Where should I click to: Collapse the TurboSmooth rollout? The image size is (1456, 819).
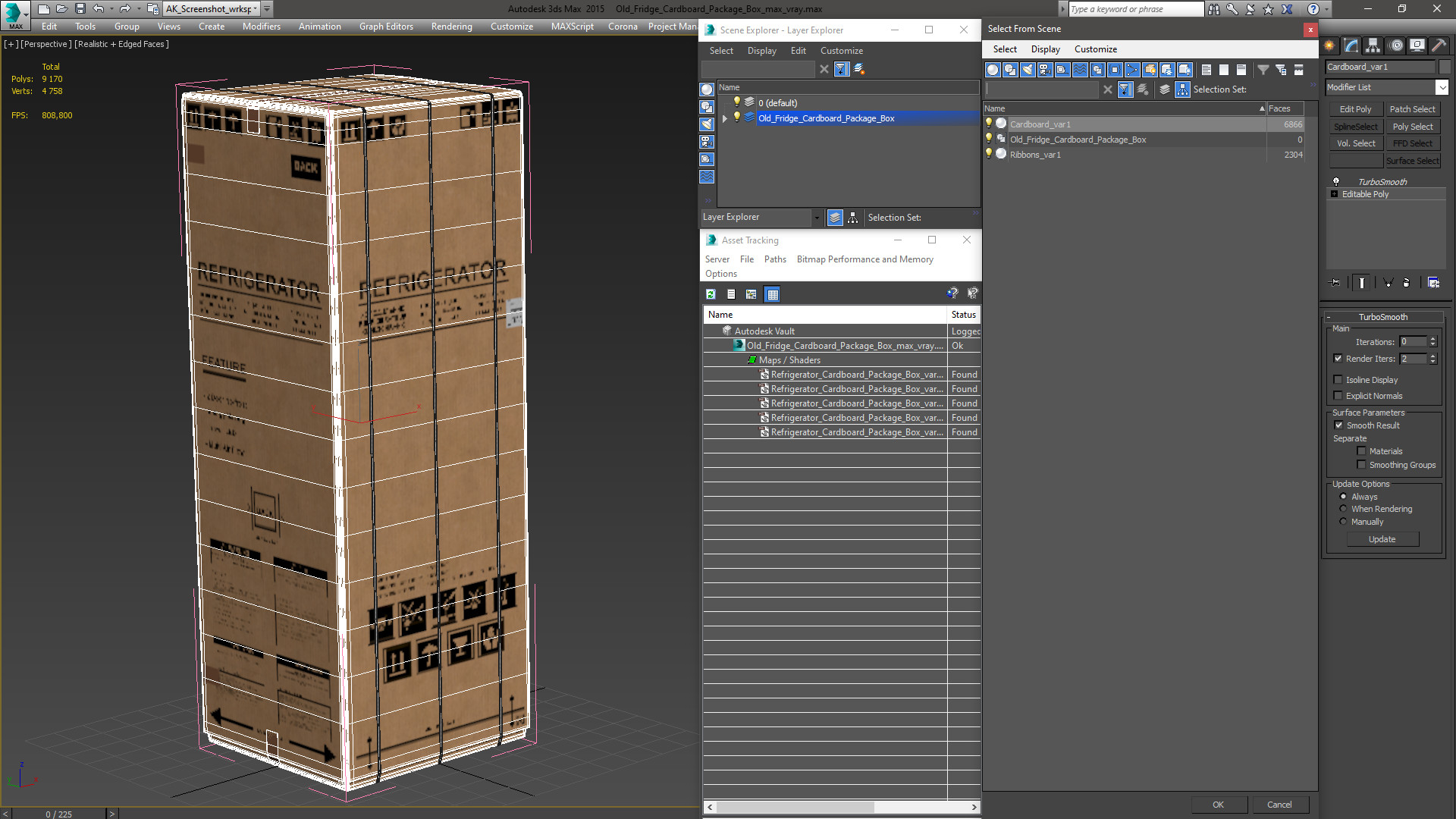click(1329, 317)
